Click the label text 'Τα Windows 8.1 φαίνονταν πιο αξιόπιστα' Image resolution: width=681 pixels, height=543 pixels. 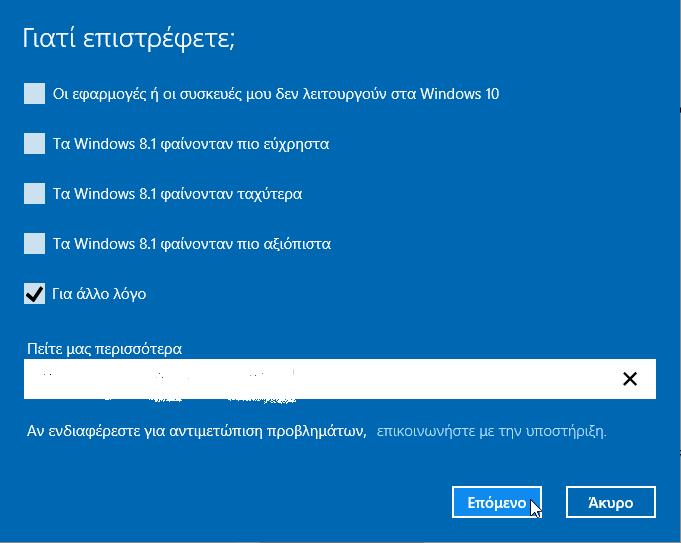pos(192,243)
